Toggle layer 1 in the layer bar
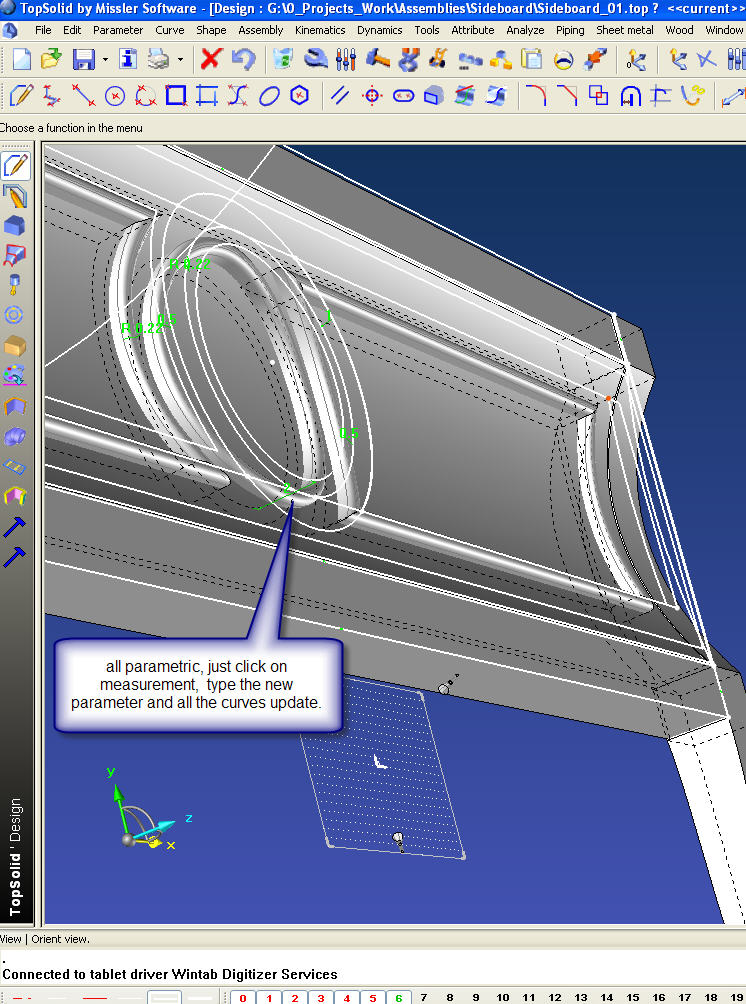The height and width of the screenshot is (1004, 746). (269, 998)
